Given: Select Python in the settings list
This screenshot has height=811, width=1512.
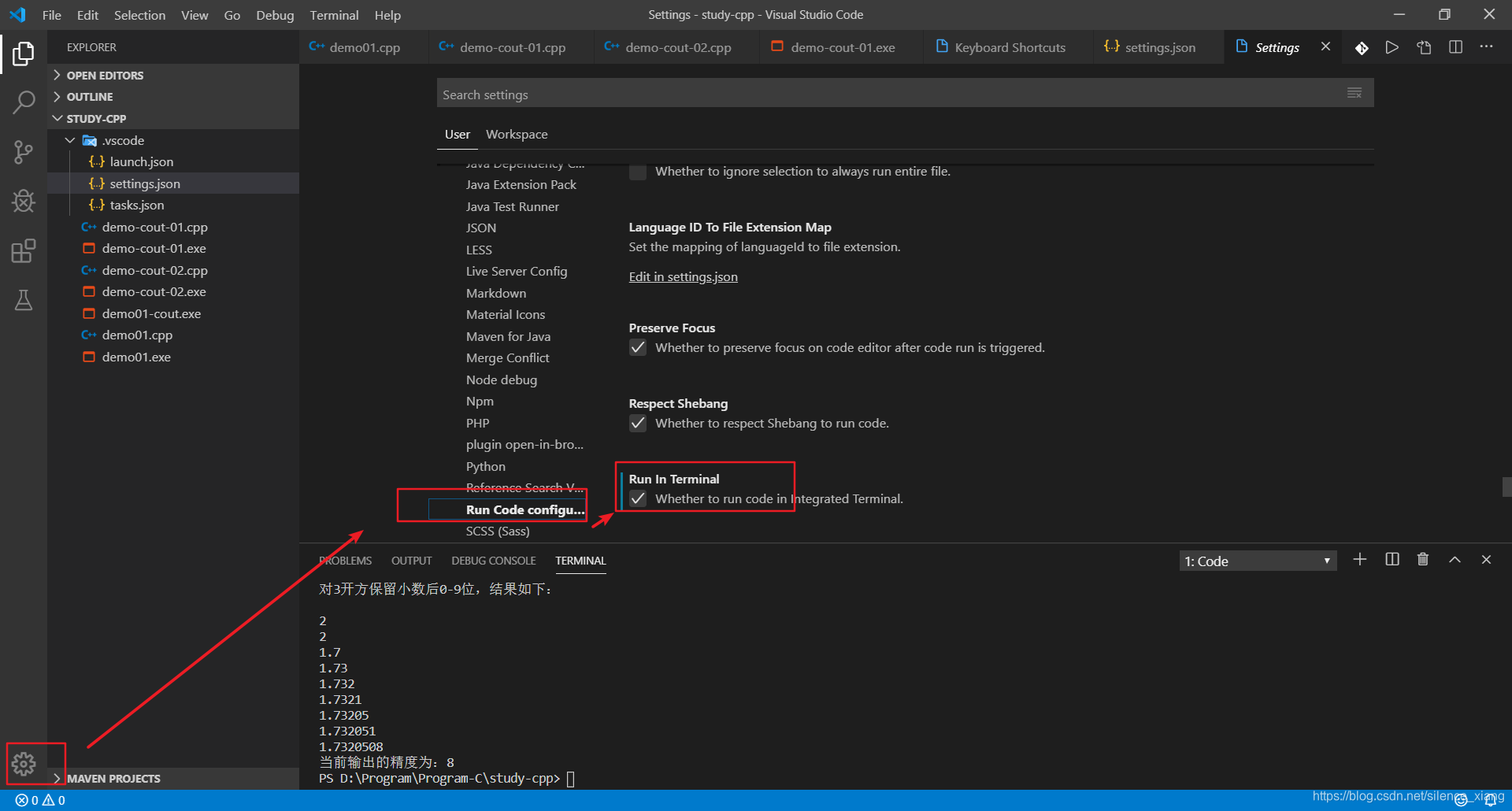Looking at the screenshot, I should point(486,467).
